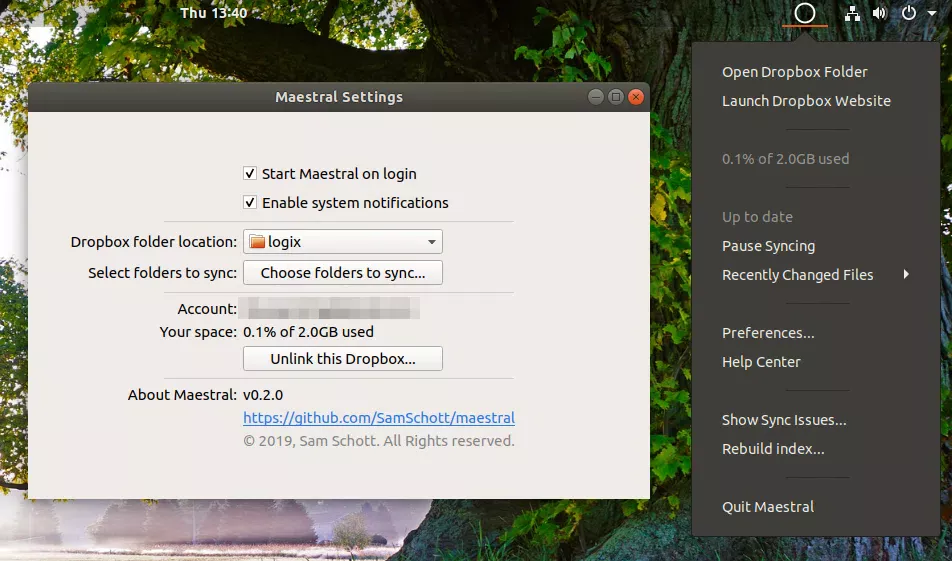Open the Maestral GitHub link
Screen dimensions: 952x561
pos(379,418)
